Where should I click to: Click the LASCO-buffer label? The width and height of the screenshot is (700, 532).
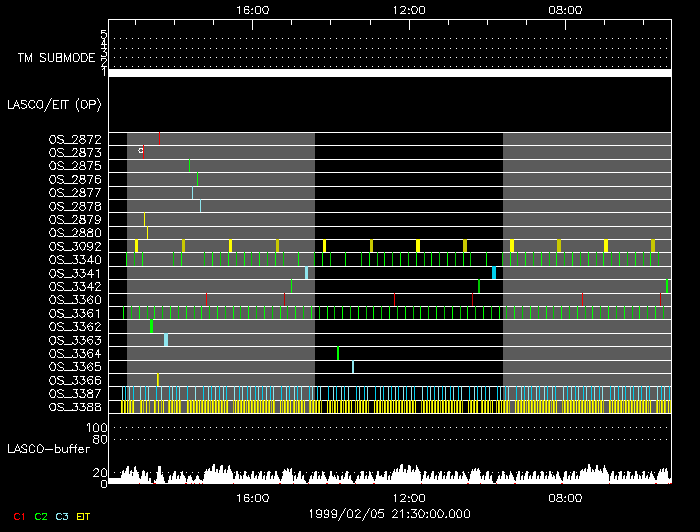(48, 449)
